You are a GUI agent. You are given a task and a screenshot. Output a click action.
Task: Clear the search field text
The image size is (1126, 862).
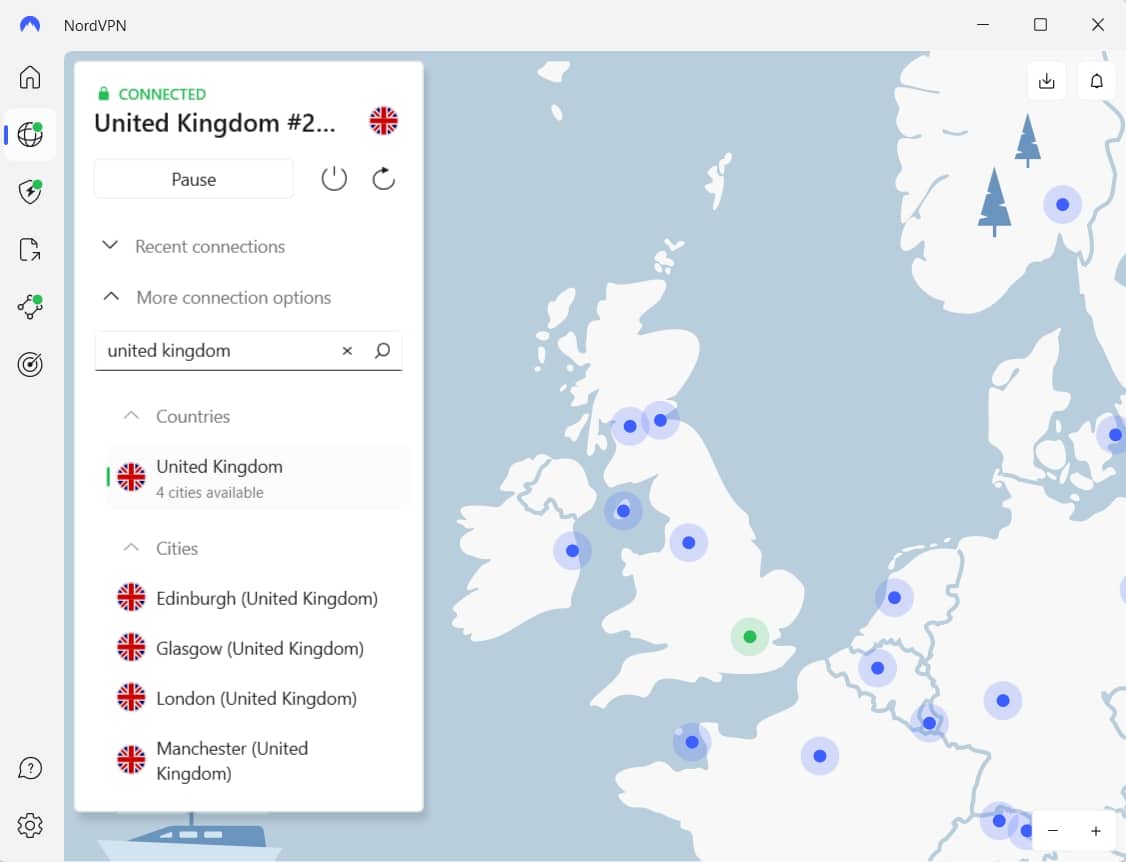pyautogui.click(x=347, y=351)
